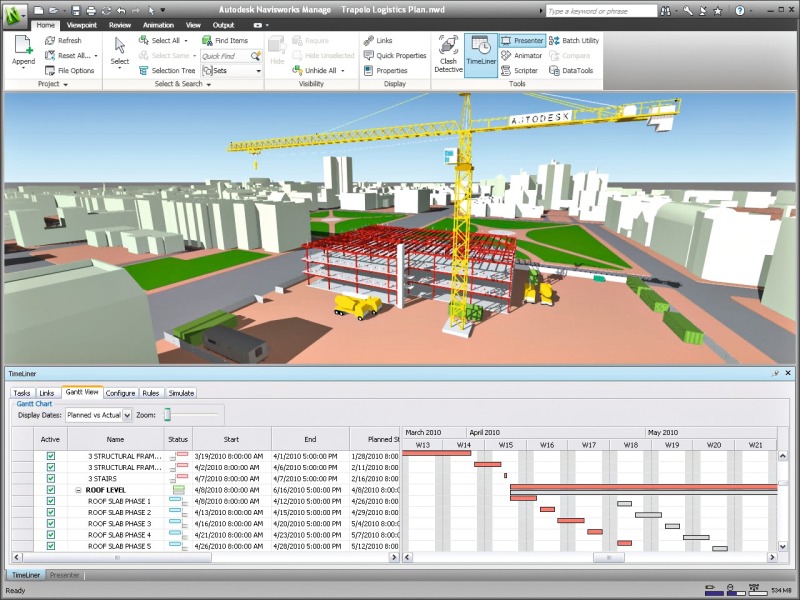Toggle Active checkbox for ROOF SLAB PHASE 5
The image size is (800, 600).
(x=51, y=546)
